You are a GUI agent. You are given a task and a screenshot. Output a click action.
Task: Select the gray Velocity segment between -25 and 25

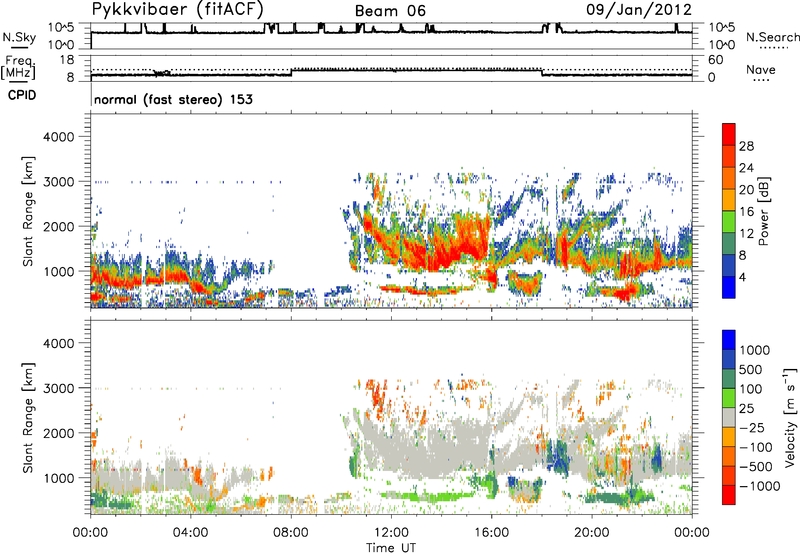coord(729,417)
